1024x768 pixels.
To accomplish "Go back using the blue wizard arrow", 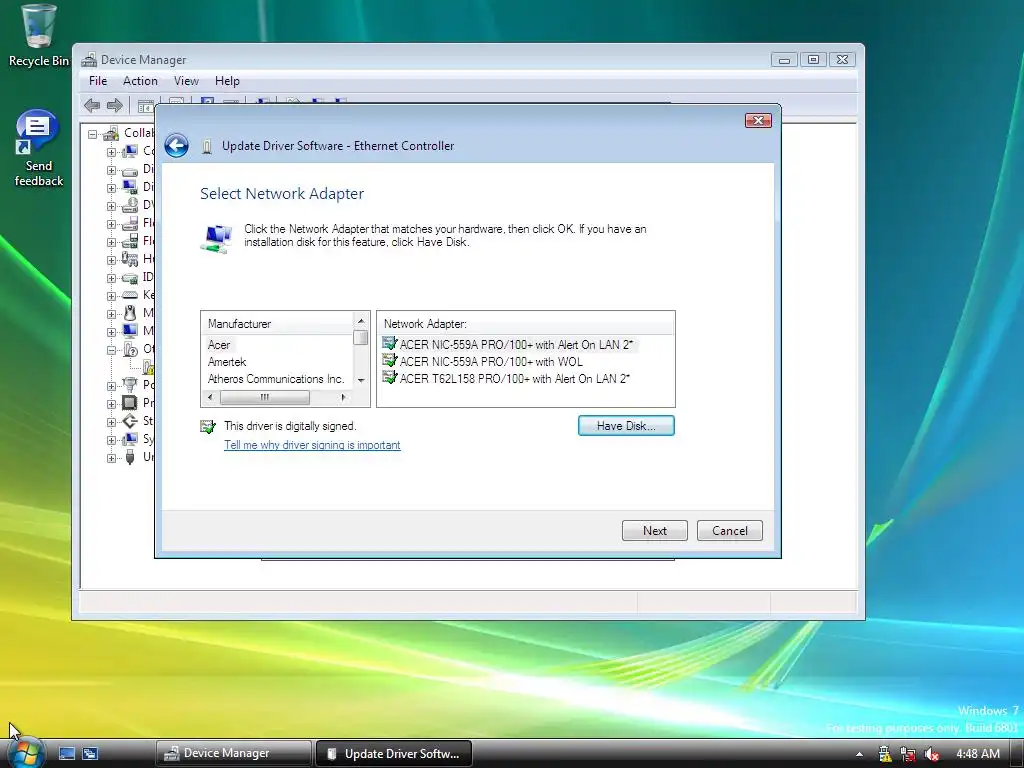I will (176, 145).
